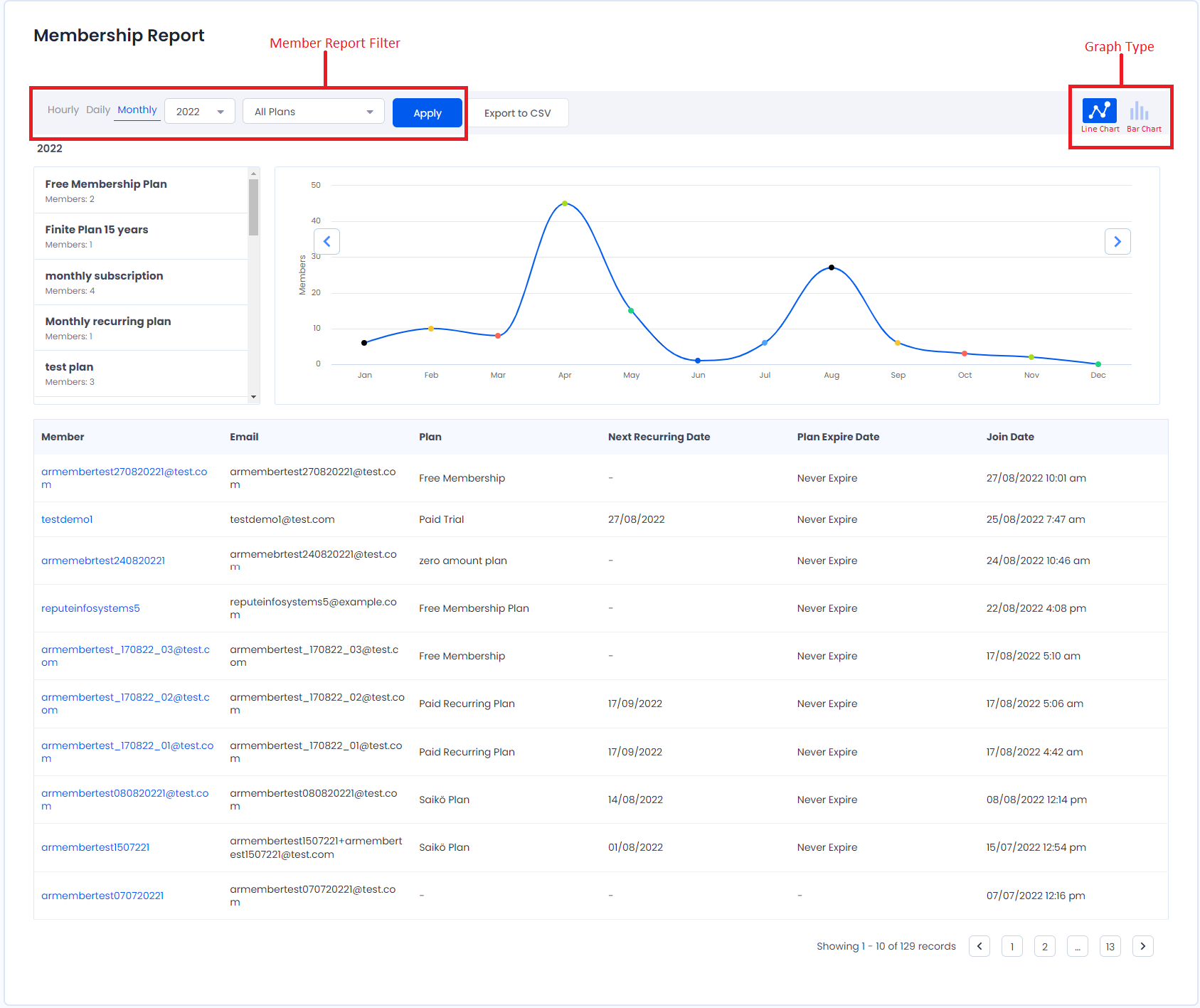Image resolution: width=1200 pixels, height=1008 pixels.
Task: Click the October data point
Action: [965, 354]
